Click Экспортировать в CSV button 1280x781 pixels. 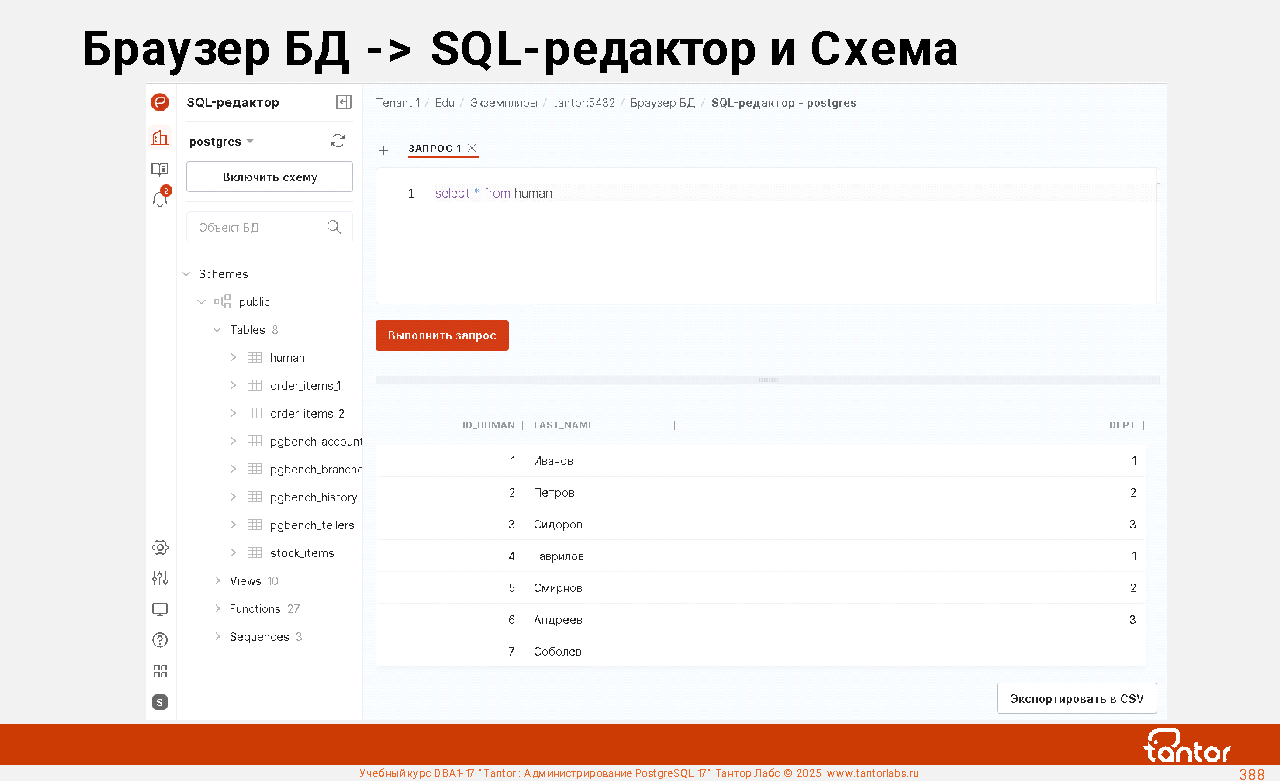pyautogui.click(x=1077, y=698)
